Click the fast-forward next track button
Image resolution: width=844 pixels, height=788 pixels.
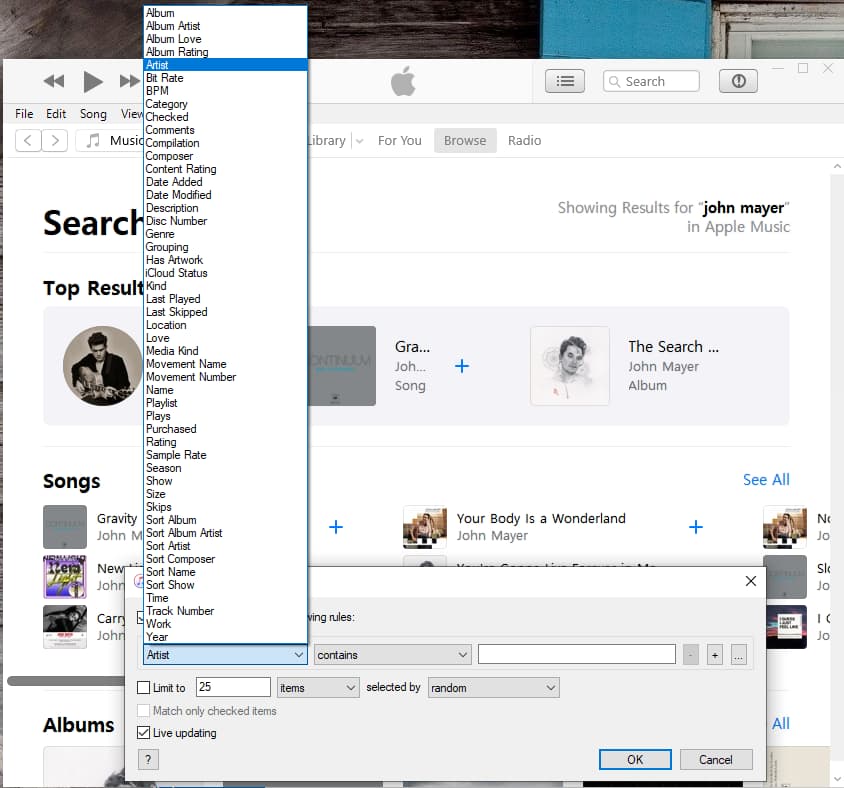(130, 81)
